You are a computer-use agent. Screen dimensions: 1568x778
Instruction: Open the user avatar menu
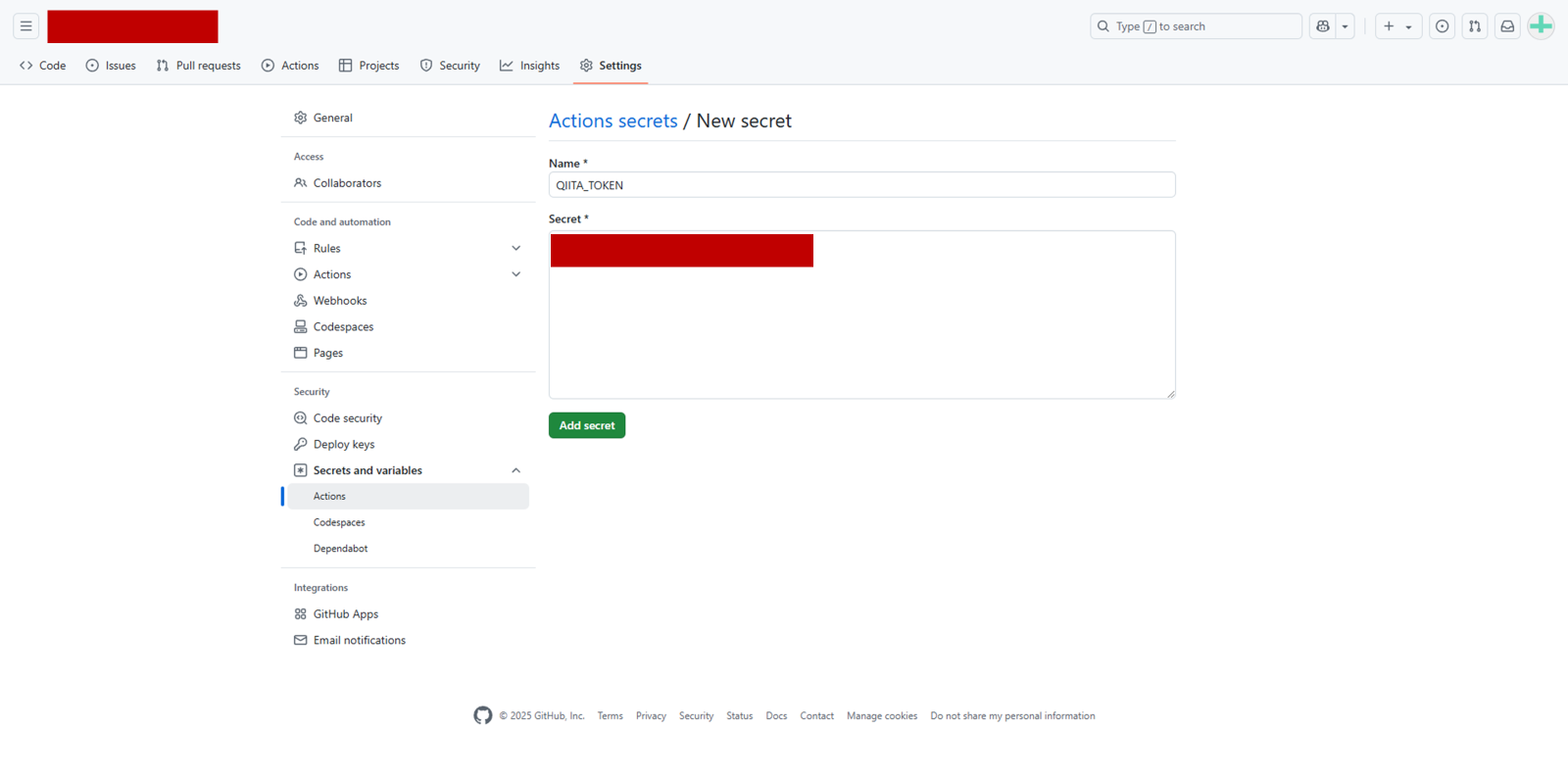1542,26
